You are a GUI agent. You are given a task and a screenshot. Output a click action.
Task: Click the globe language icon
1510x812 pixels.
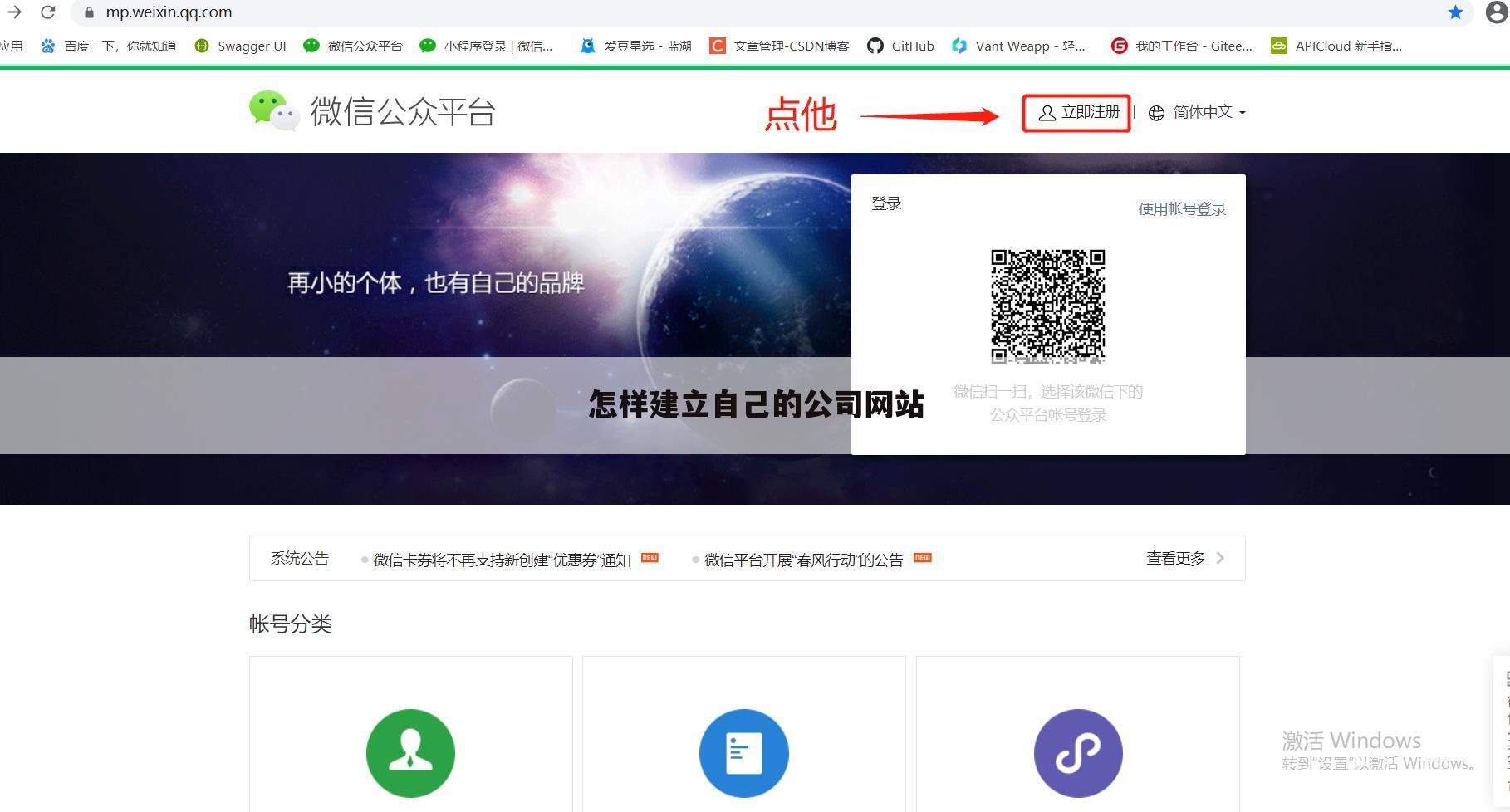pos(1156,113)
